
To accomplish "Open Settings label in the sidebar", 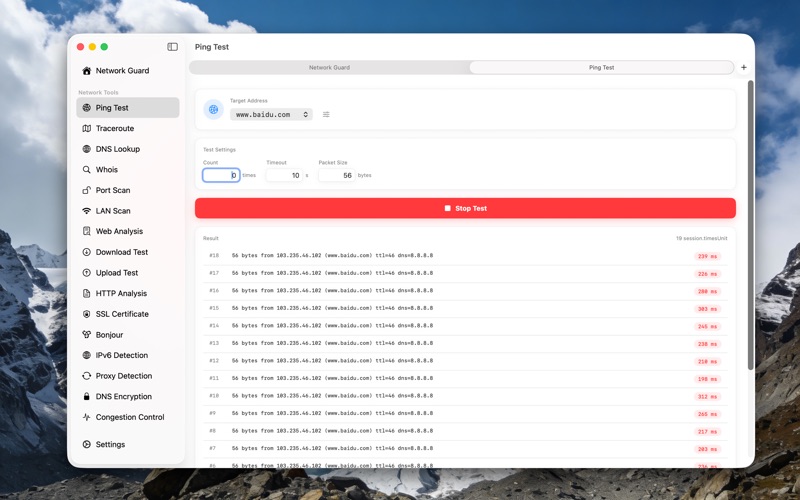I will 110,444.
